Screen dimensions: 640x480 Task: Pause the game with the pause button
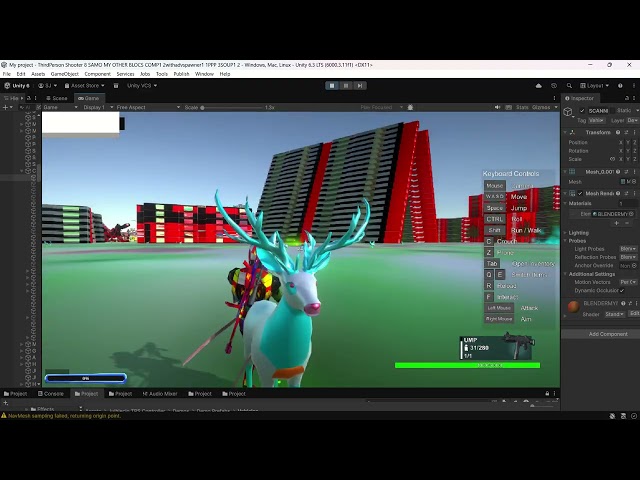[x=346, y=86]
